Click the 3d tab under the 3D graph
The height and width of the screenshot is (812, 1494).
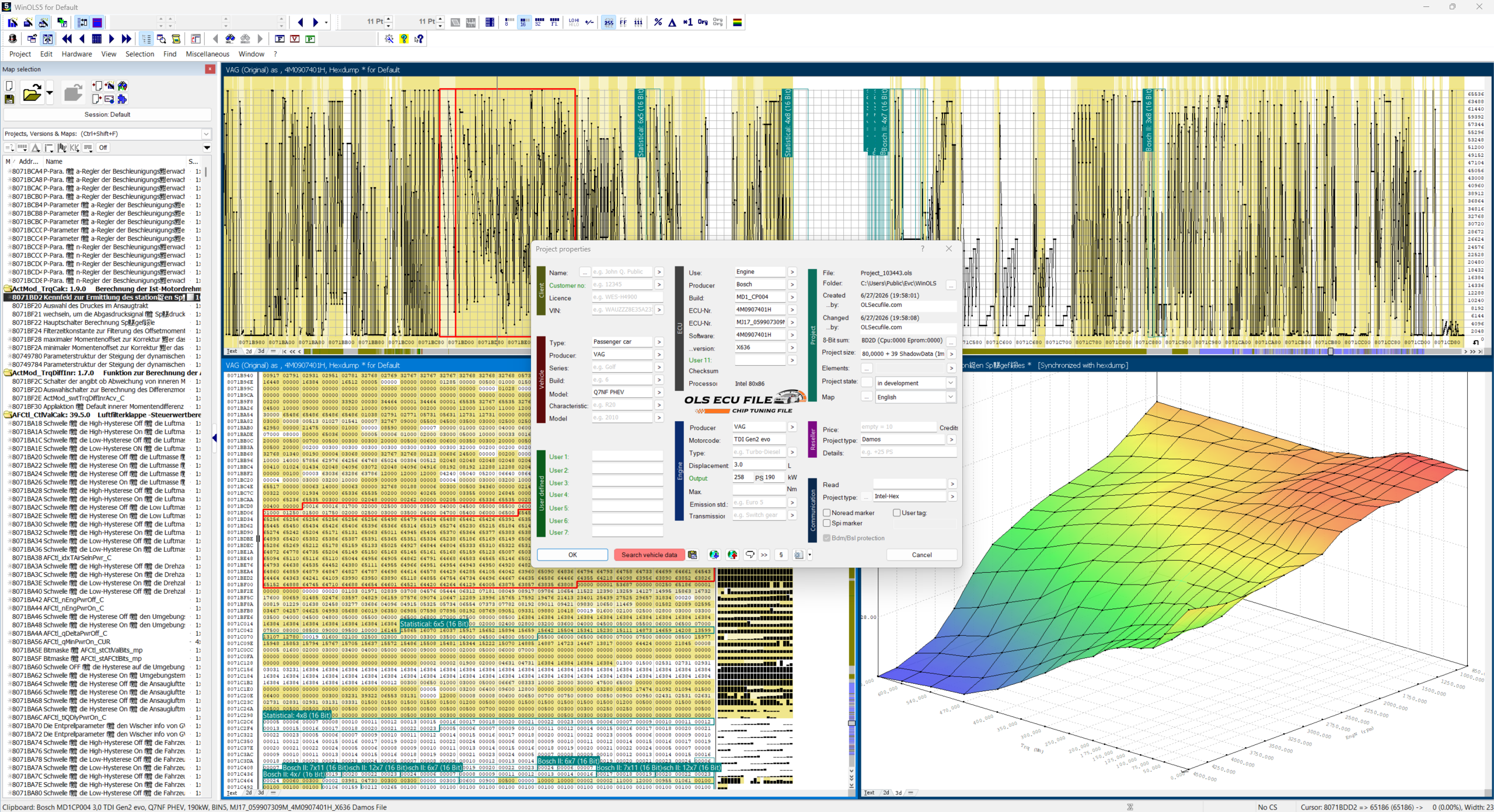coord(898,793)
